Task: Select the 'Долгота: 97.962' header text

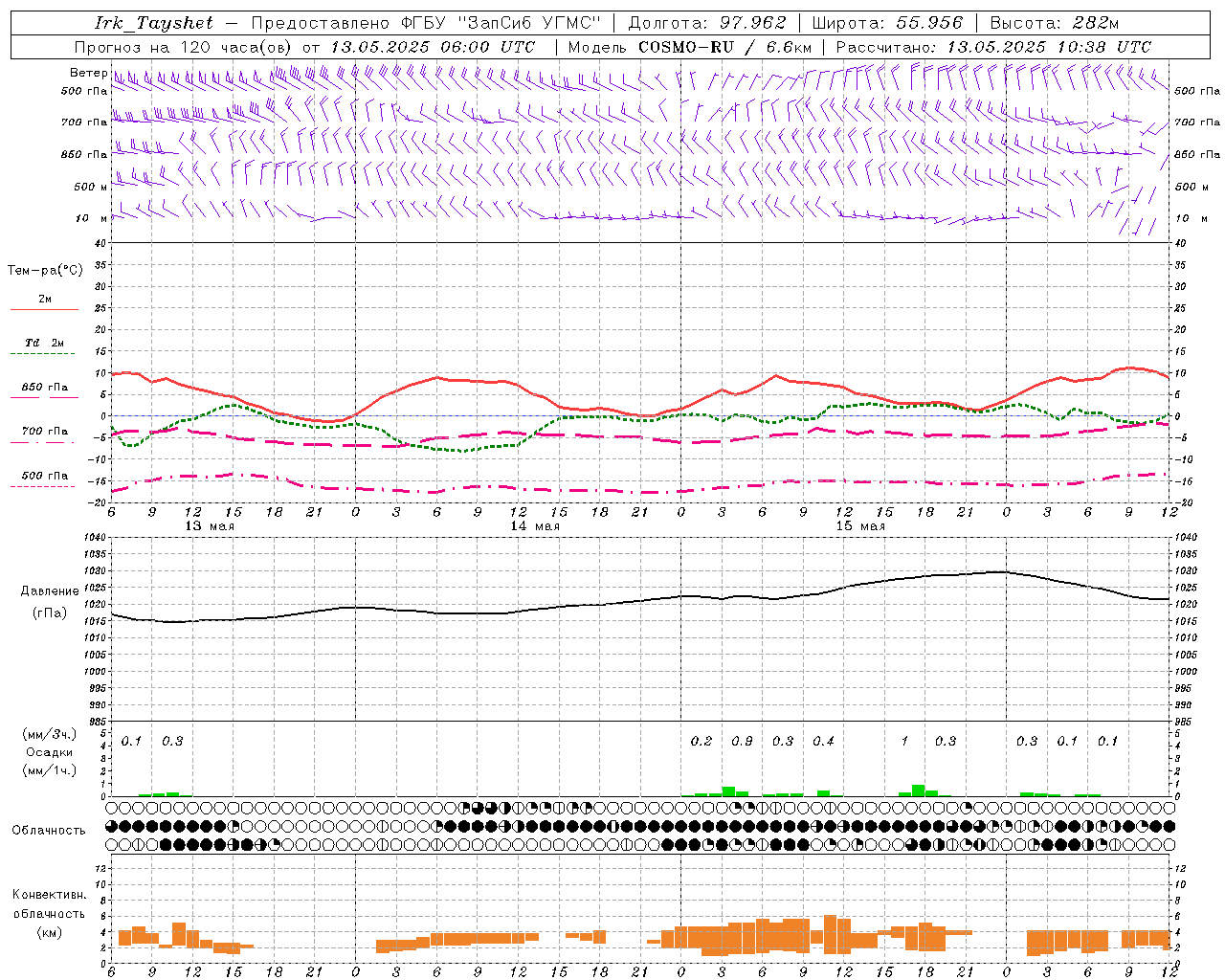Action: click(x=707, y=23)
